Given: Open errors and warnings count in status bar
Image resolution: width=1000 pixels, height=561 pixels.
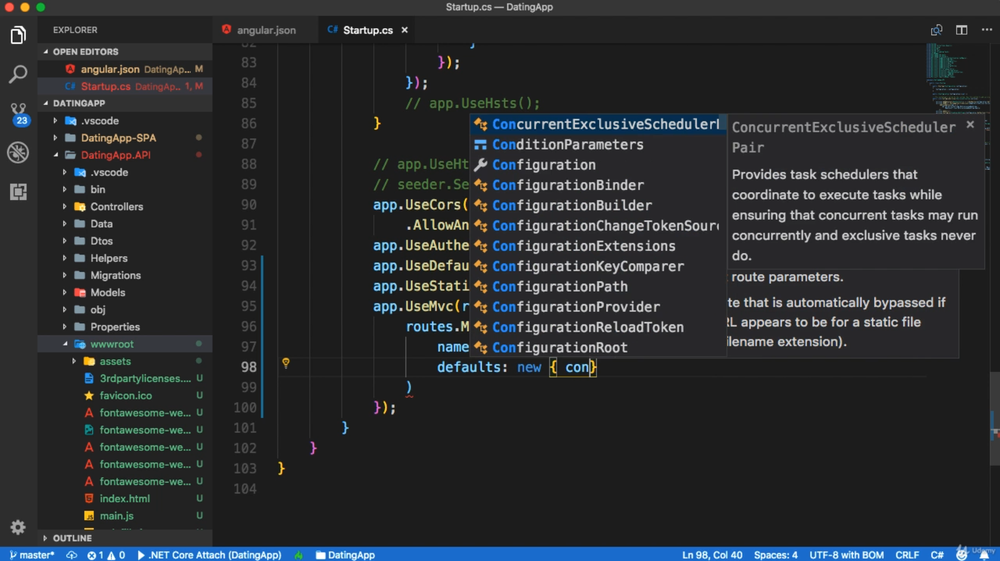Looking at the screenshot, I should point(106,555).
